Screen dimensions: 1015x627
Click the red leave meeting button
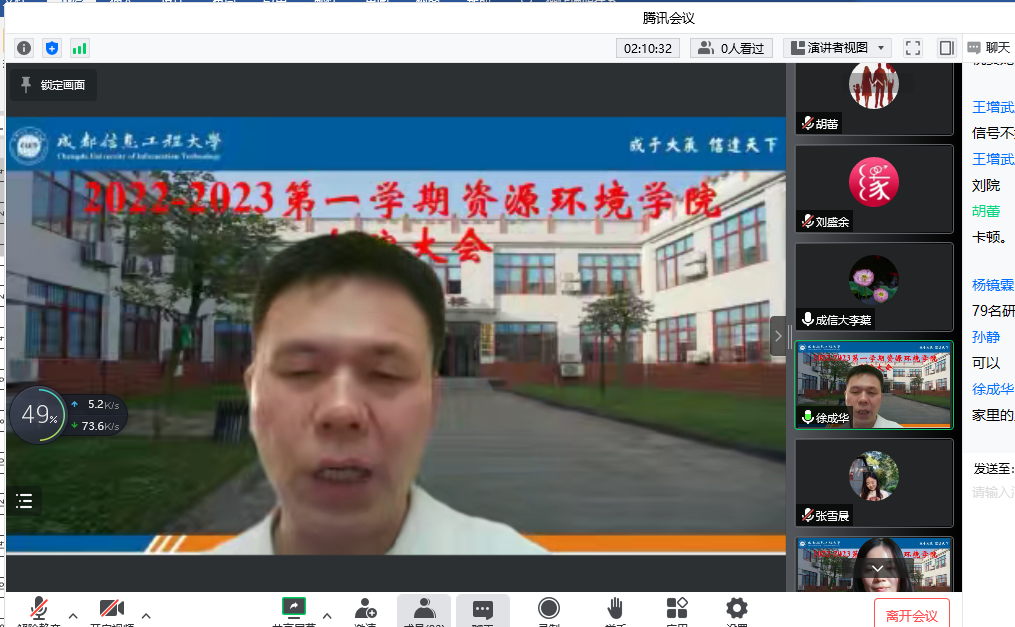coord(911,614)
